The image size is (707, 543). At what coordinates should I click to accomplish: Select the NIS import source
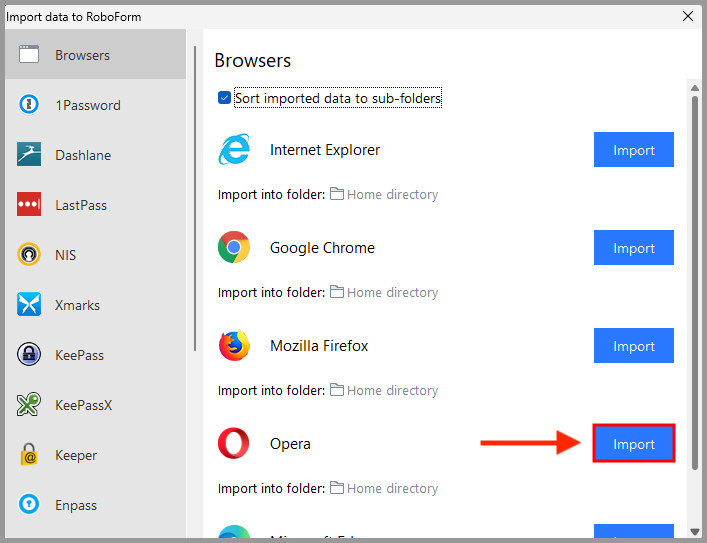pyautogui.click(x=95, y=255)
